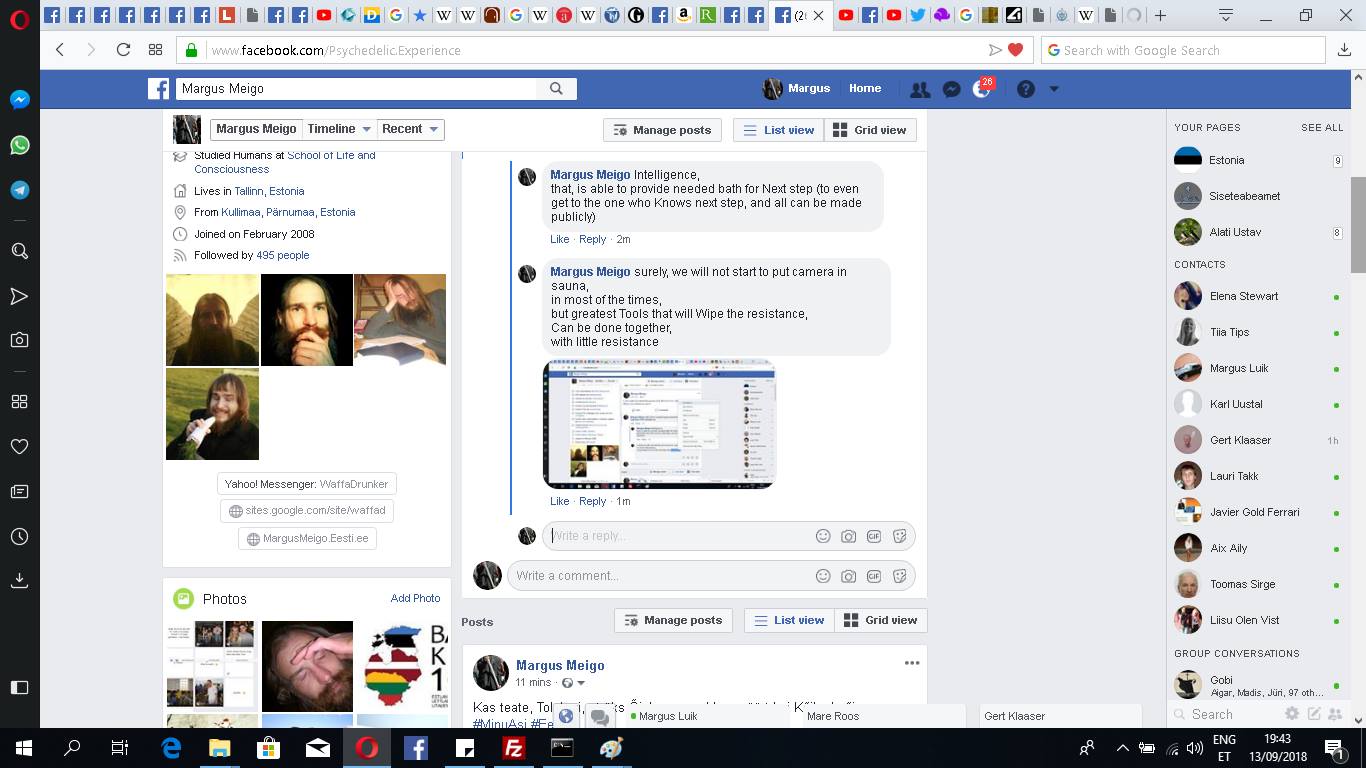Toggle the Opera sidebar panel button
Viewport: 1366px width, 768px height.
(x=19, y=688)
